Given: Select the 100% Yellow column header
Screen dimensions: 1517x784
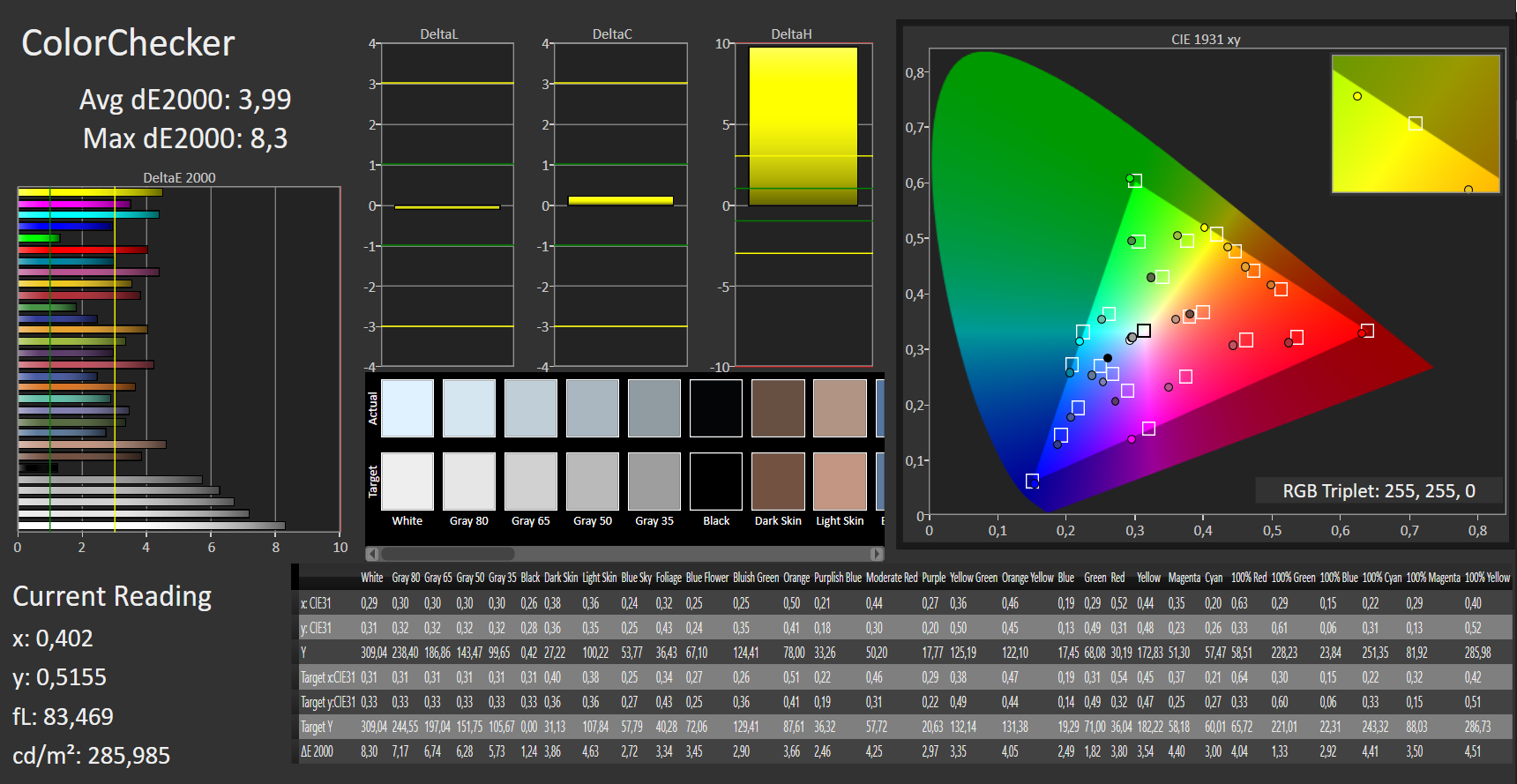Looking at the screenshot, I should [x=1487, y=578].
